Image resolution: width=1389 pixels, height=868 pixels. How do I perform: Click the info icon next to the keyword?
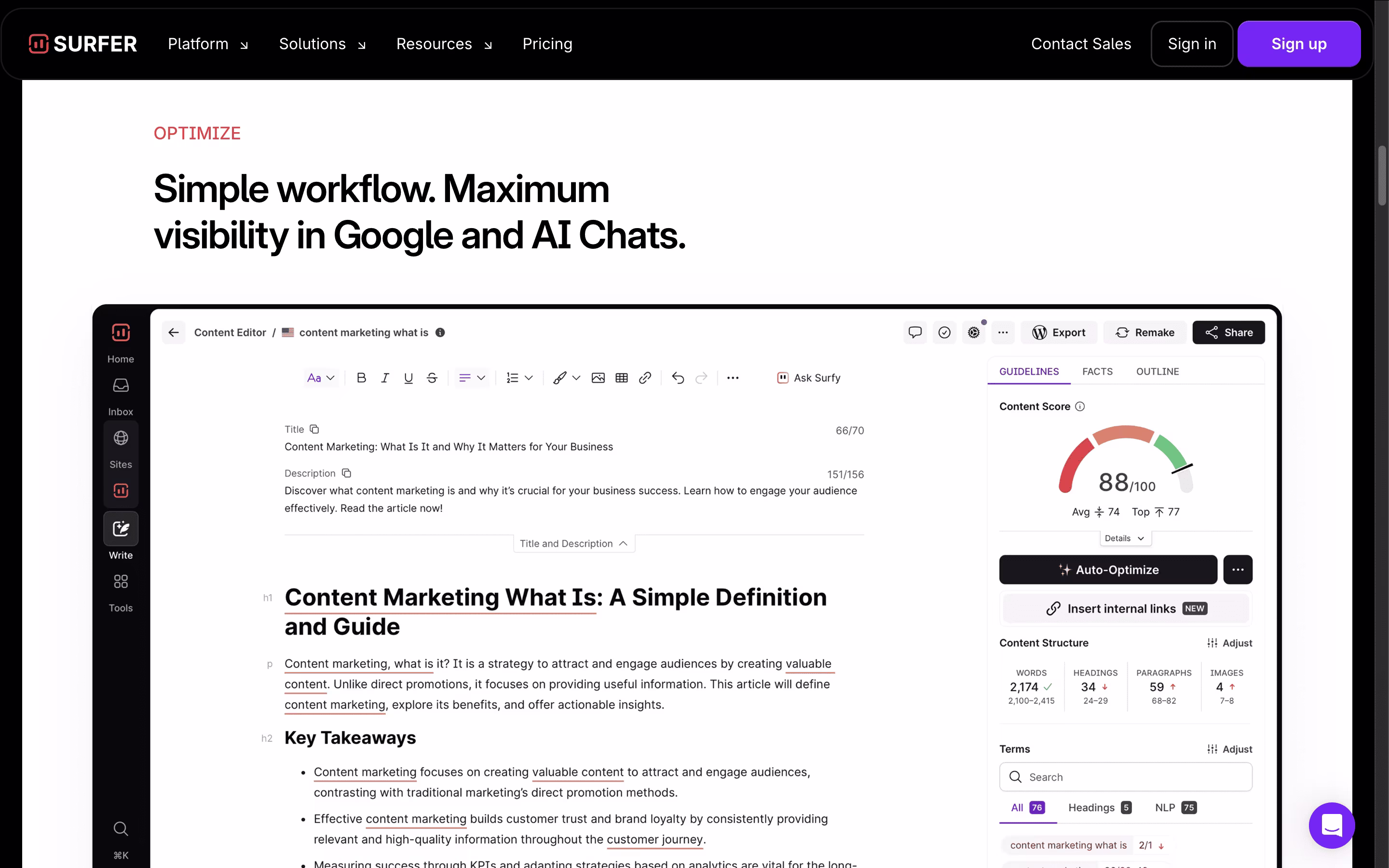440,332
